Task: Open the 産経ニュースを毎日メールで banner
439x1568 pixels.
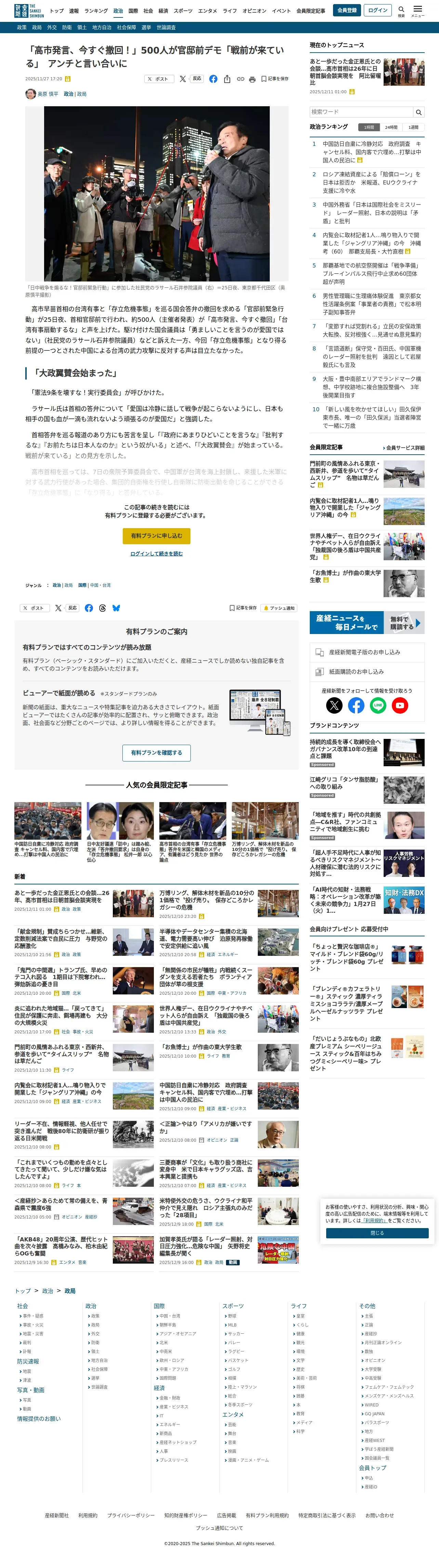Action: click(x=367, y=623)
